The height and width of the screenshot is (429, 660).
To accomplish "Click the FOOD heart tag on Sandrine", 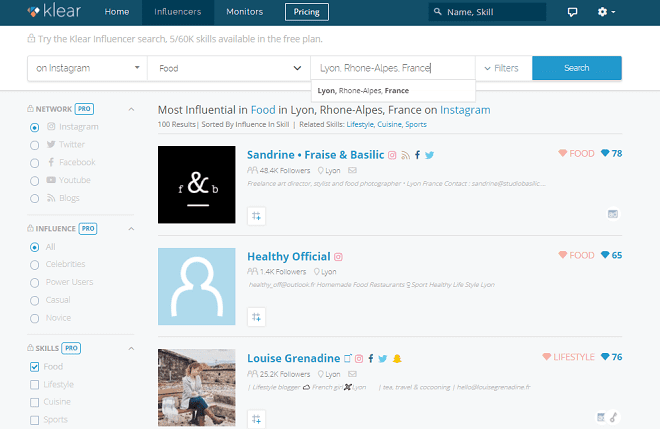I will (x=576, y=153).
